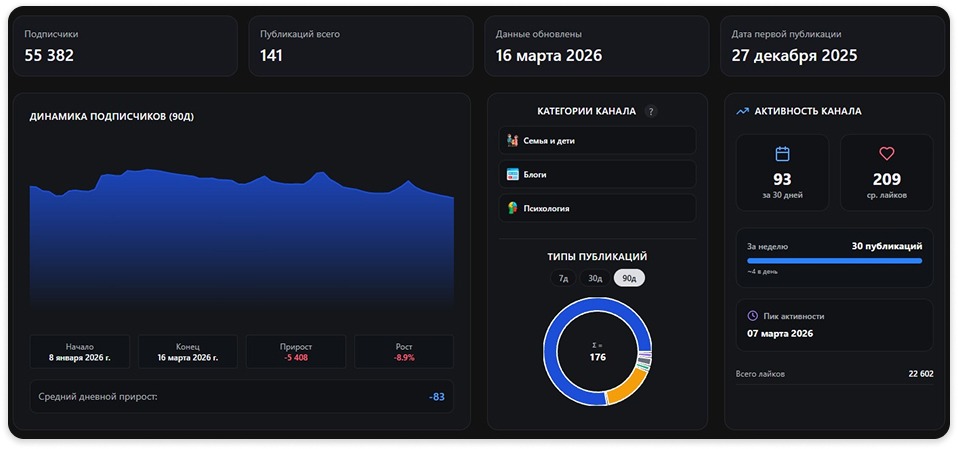
Task: Click the Психология category icon
Action: [512, 209]
